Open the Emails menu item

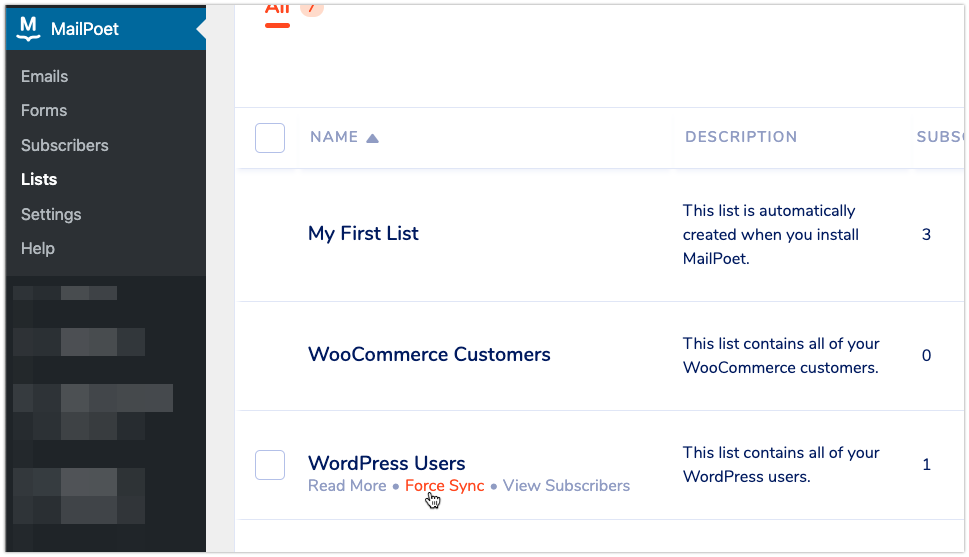44,76
